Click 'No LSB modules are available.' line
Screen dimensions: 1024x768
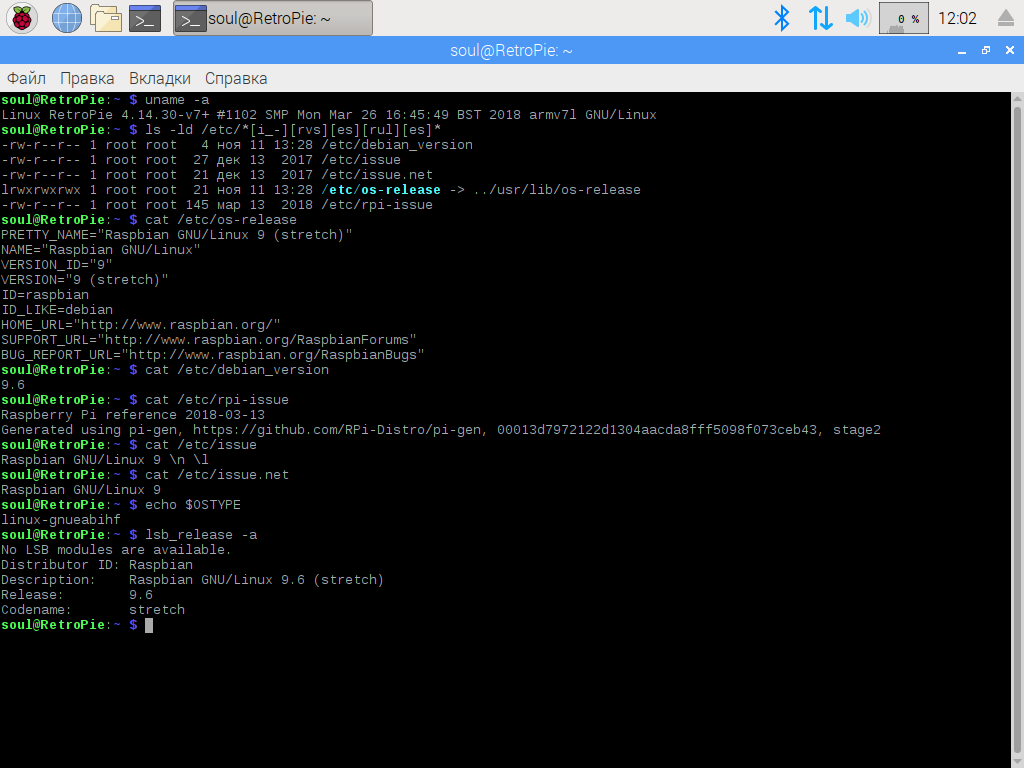point(117,551)
